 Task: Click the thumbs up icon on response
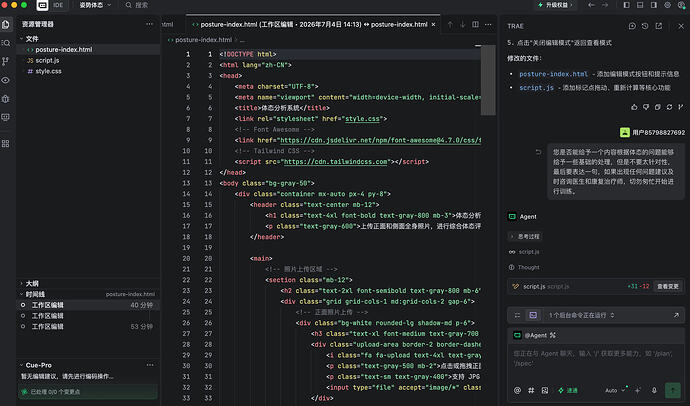634,107
